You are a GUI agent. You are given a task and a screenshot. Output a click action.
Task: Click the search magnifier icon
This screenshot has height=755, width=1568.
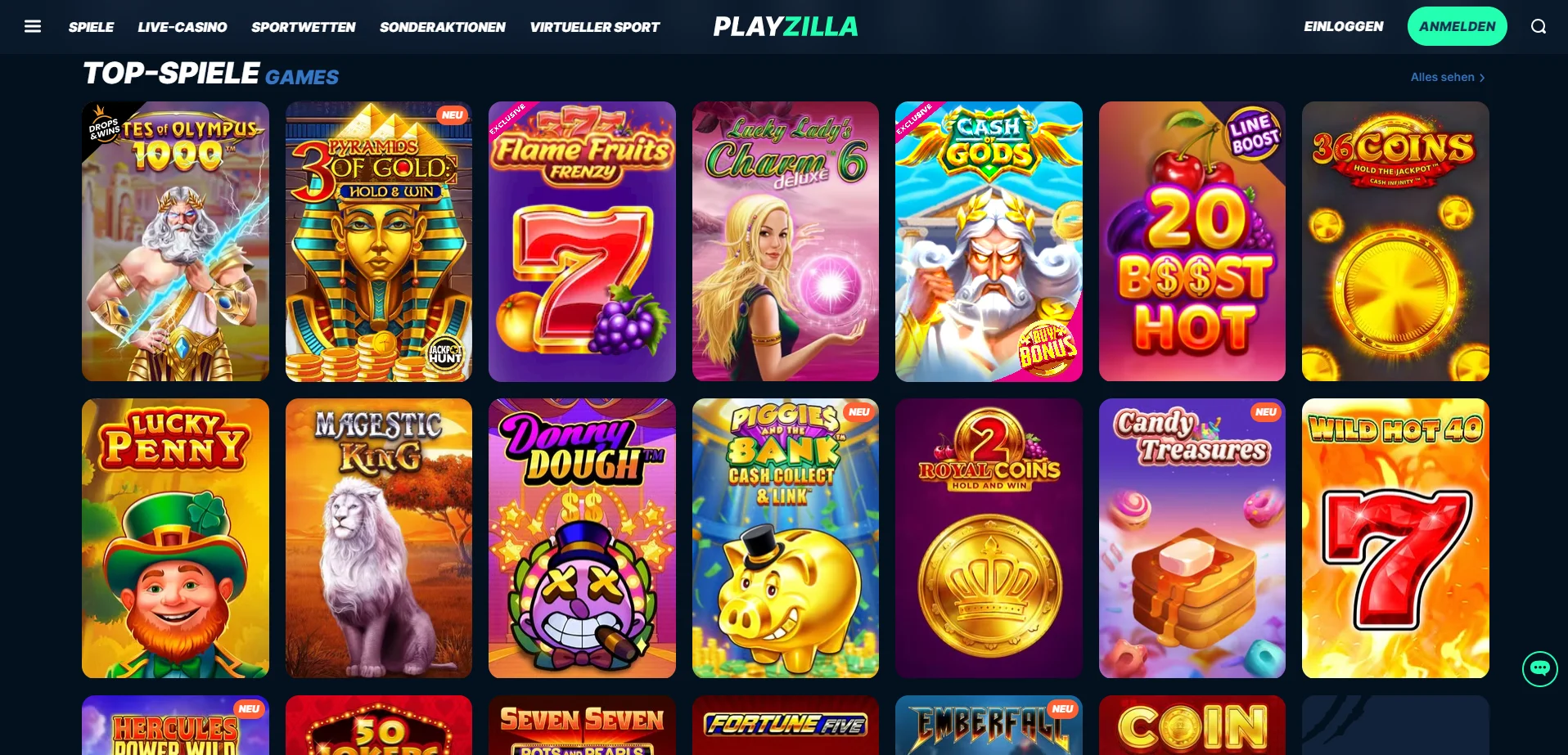point(1539,26)
